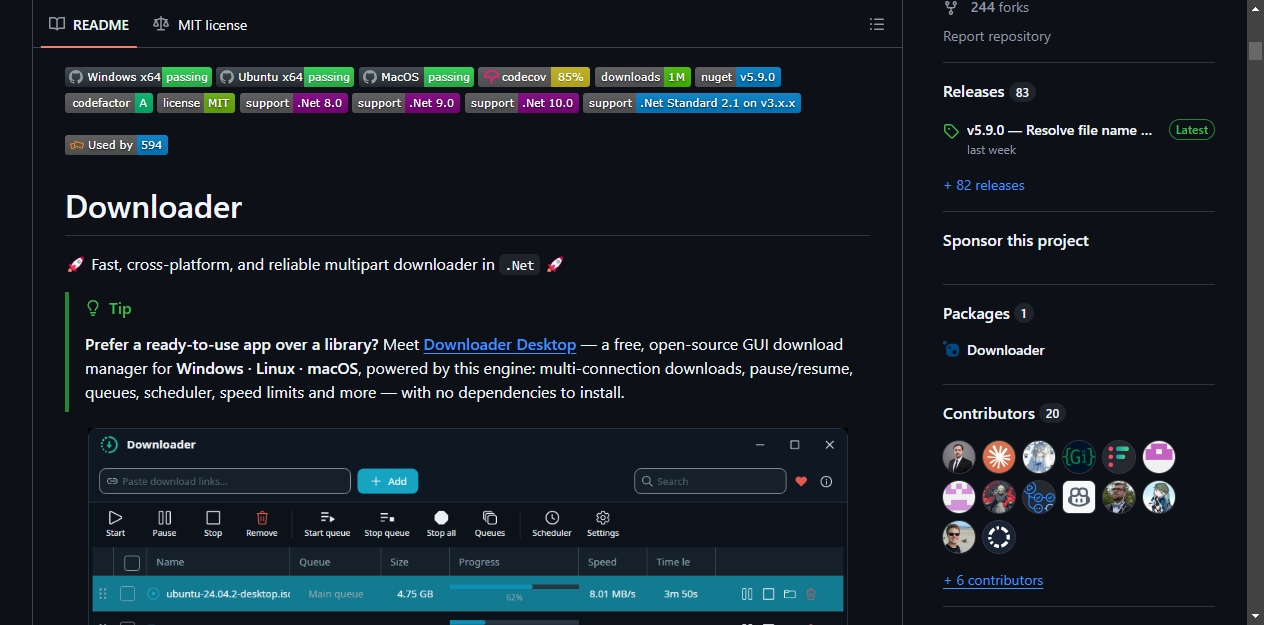The image size is (1264, 625).
Task: Open the dashed white circle contributor avatar
Action: 999,537
